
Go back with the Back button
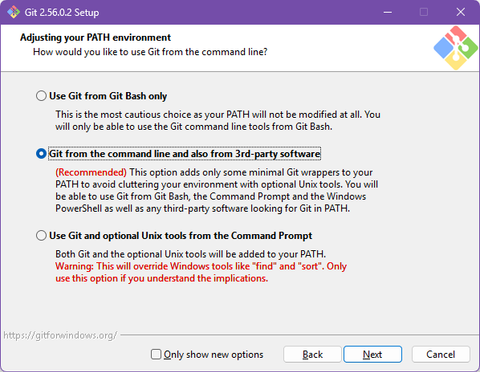point(312,354)
